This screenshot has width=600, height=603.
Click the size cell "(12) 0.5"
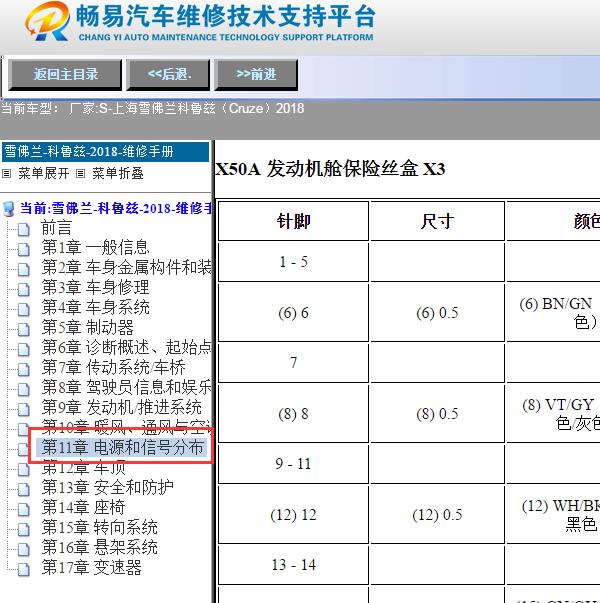[x=437, y=515]
